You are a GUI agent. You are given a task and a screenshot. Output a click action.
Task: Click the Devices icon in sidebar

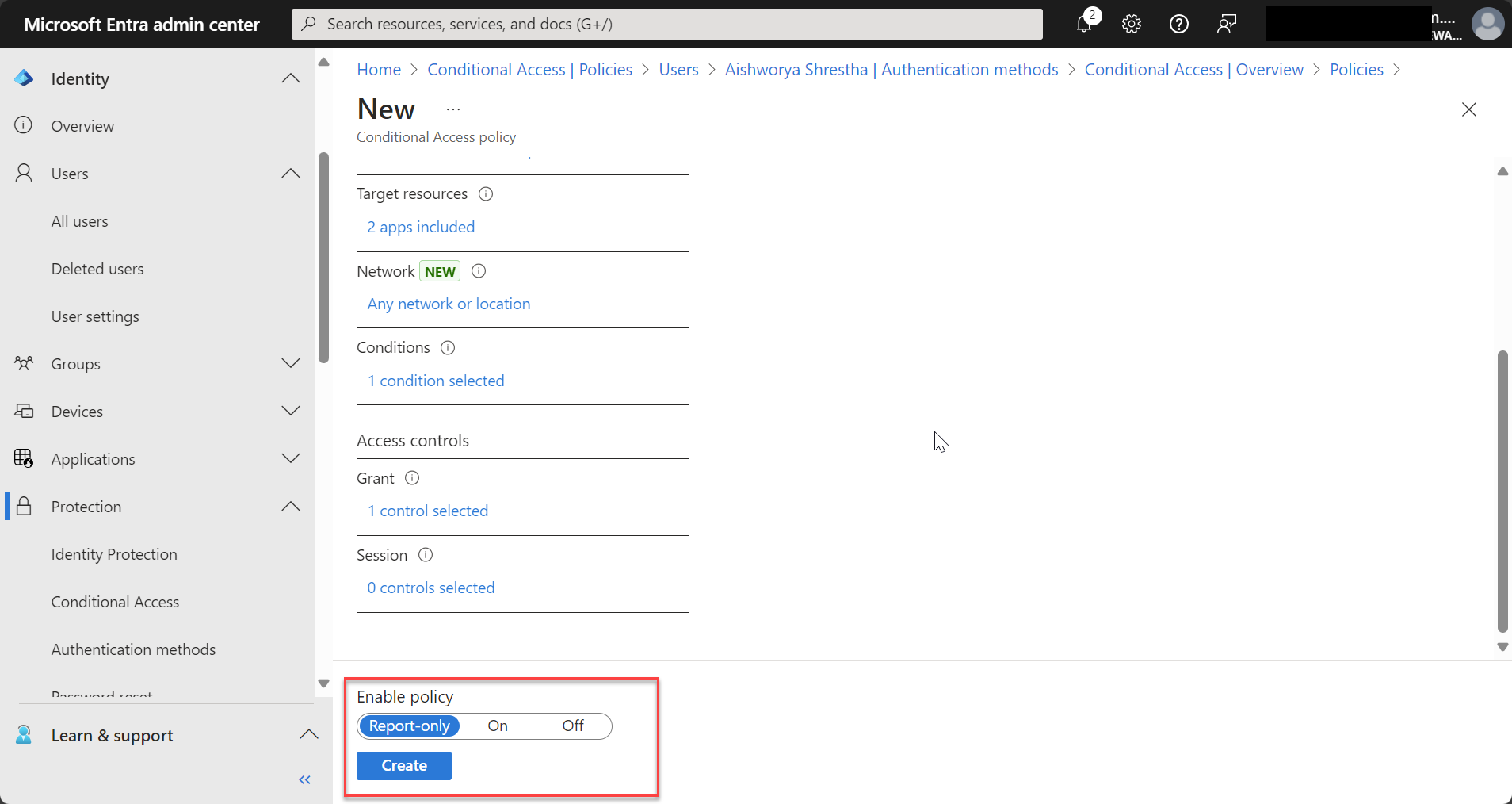click(x=24, y=411)
